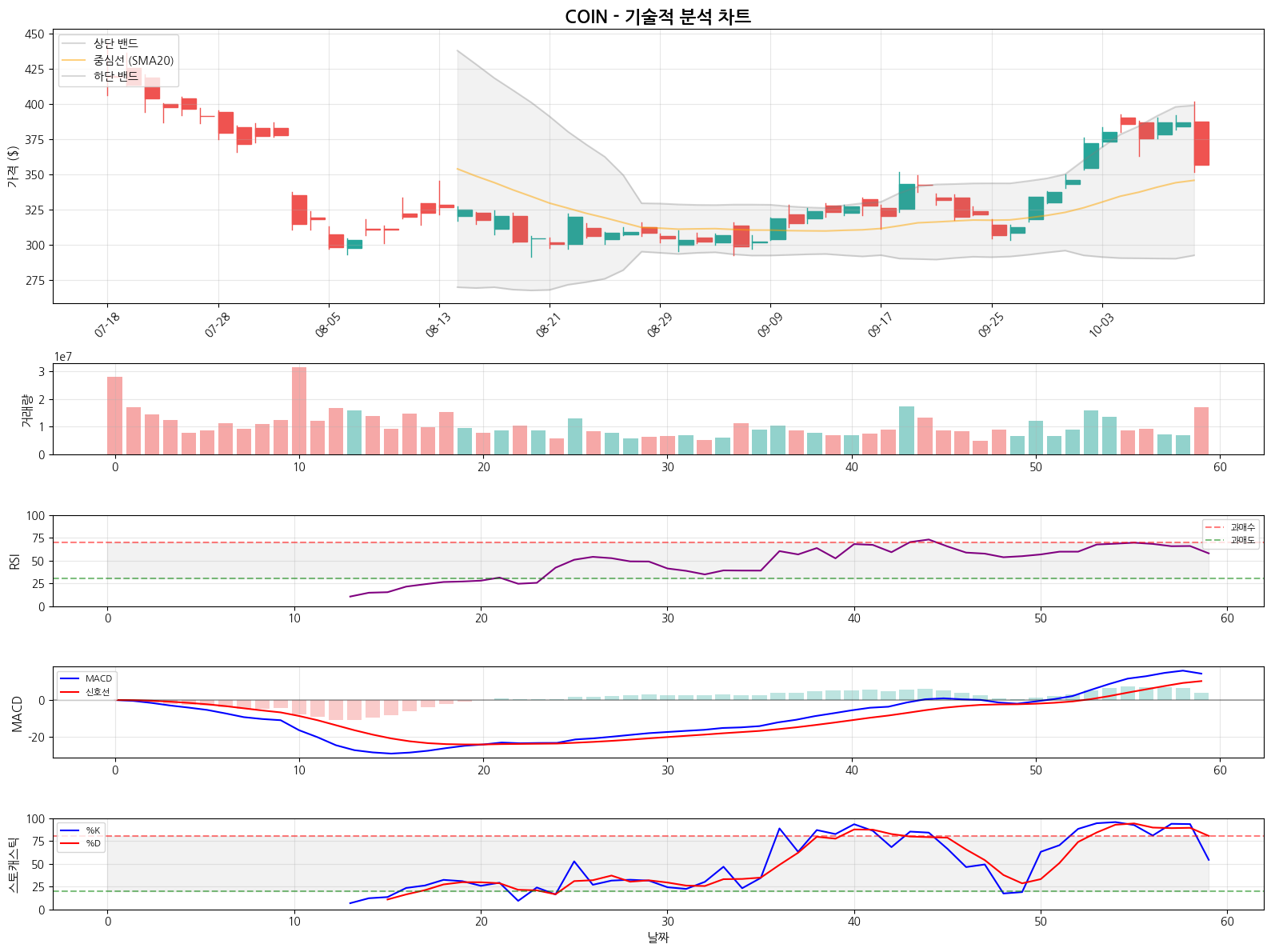1271x952 pixels.
Task: Toggle the '중심선 (SMA20)' legend entry
Action: [x=133, y=60]
